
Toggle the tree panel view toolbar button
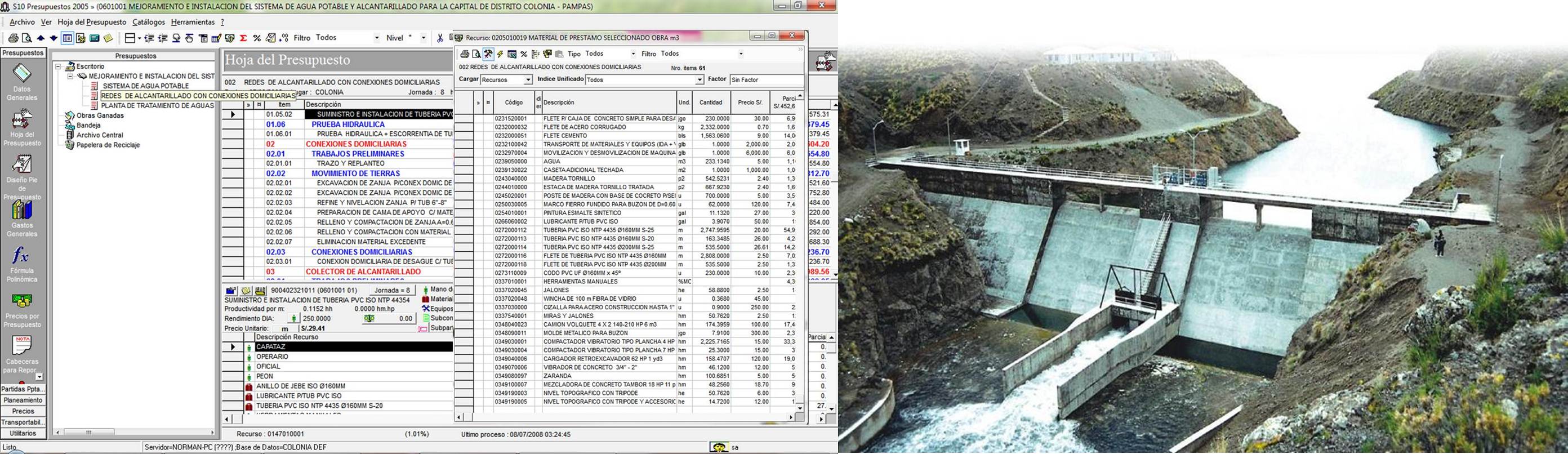pos(68,38)
